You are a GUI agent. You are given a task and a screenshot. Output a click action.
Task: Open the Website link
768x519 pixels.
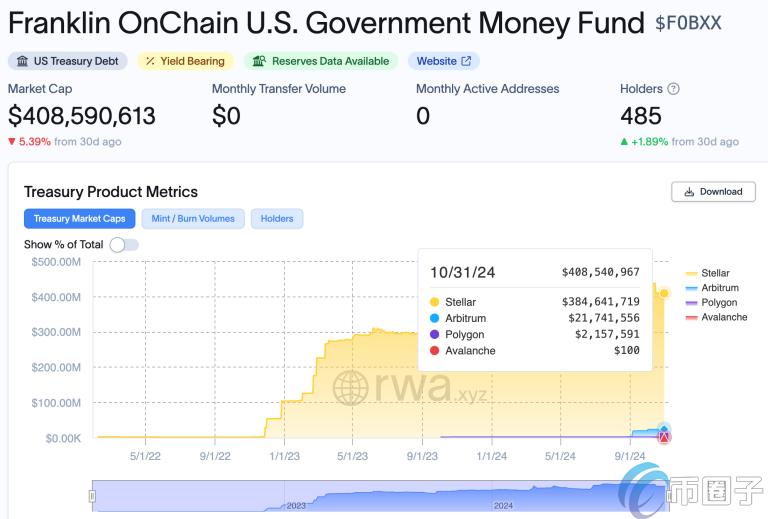436,61
